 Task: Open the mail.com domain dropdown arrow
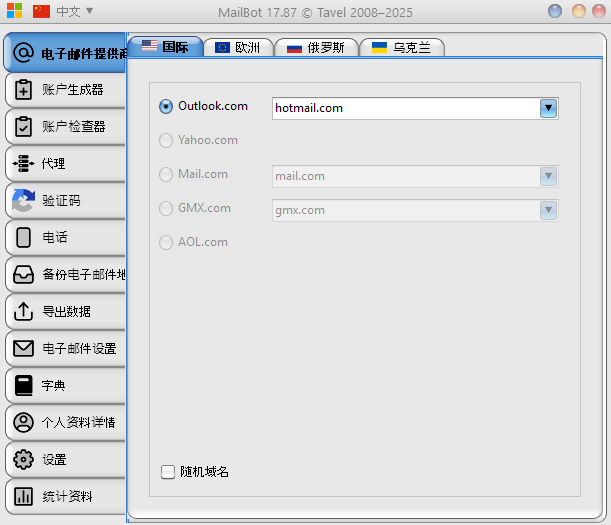[548, 176]
